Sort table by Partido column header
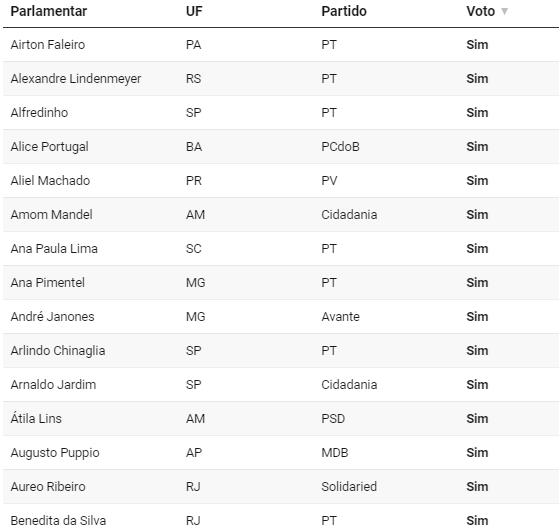Image resolution: width=559 pixels, height=530 pixels. [344, 11]
